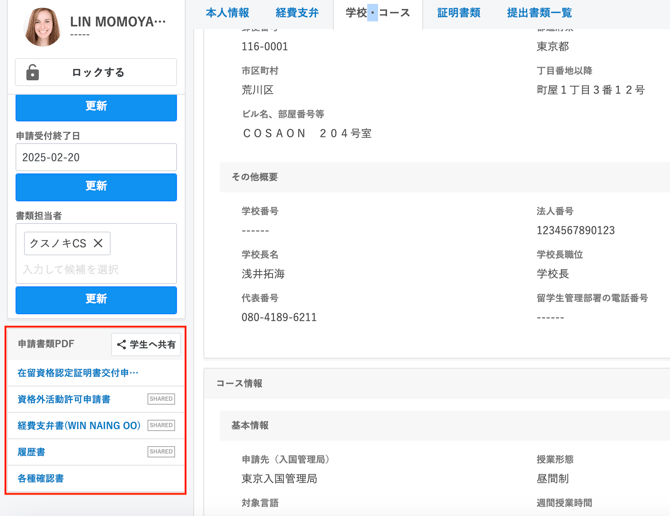Open the 資格外活動許可申請書 link
The image size is (670, 516).
pos(64,399)
